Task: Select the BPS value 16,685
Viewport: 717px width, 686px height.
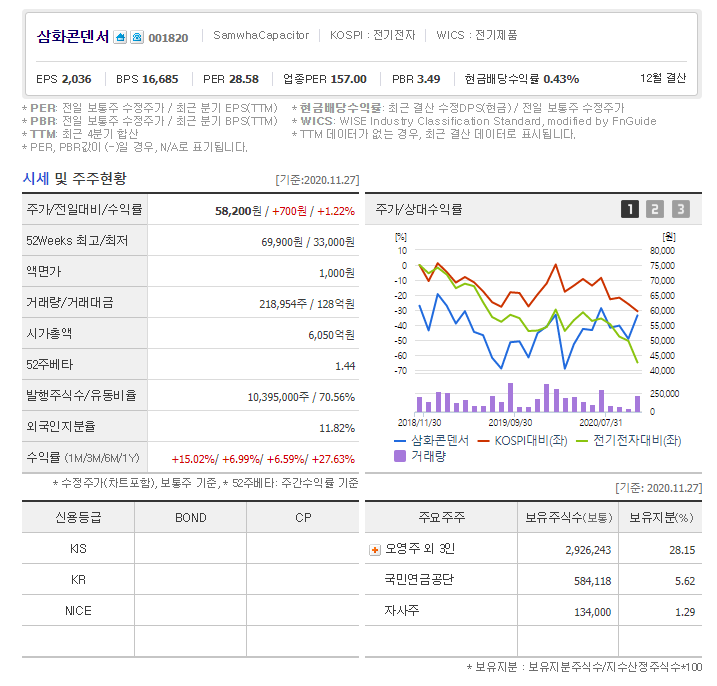Action: [160, 79]
